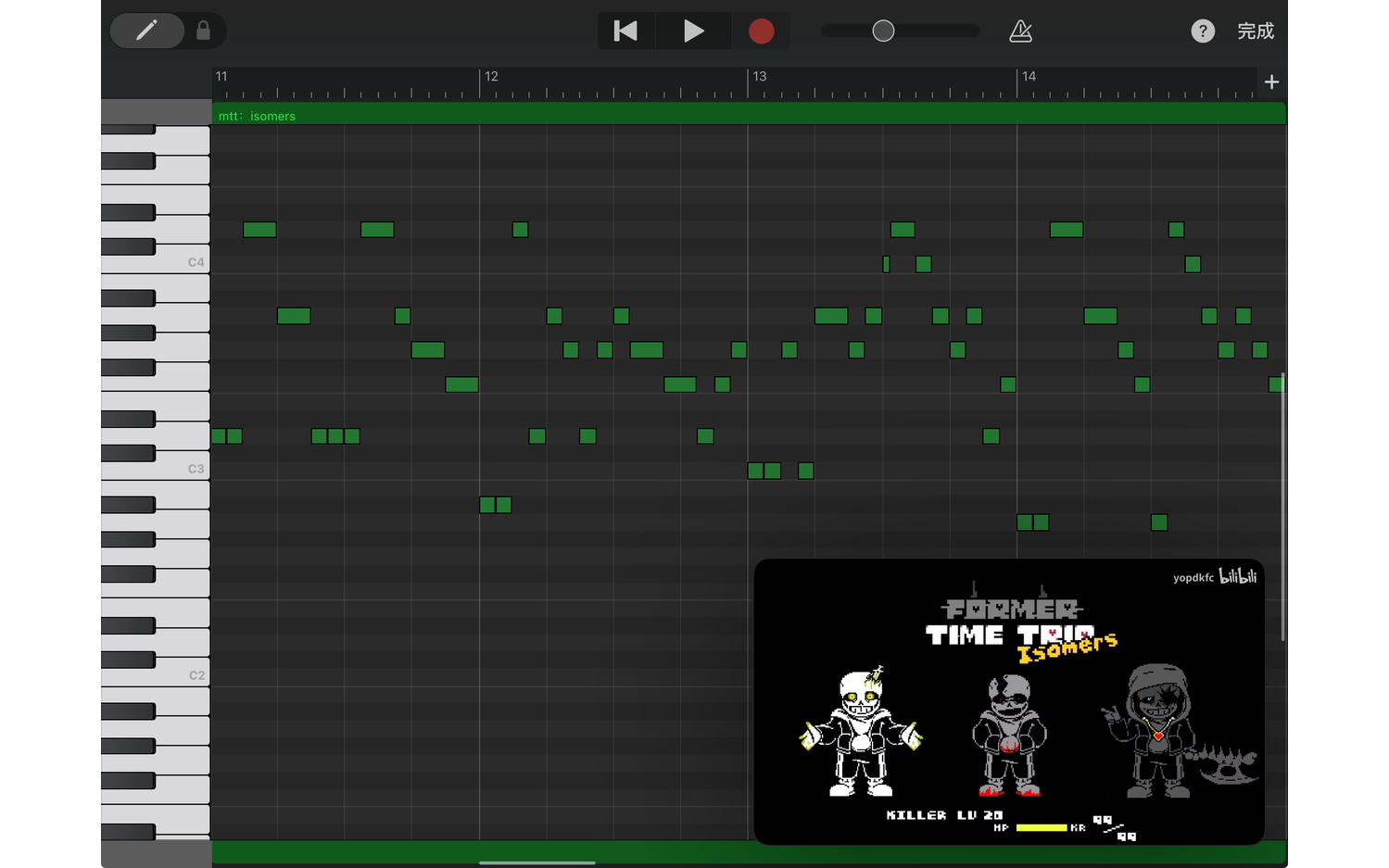Open the Former Time Trio video thumbnail
This screenshot has height=868, width=1389.
pos(1009,701)
